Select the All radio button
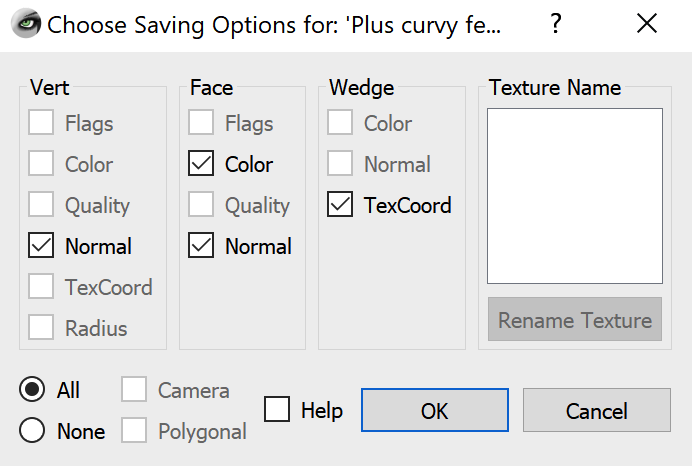 pos(33,390)
